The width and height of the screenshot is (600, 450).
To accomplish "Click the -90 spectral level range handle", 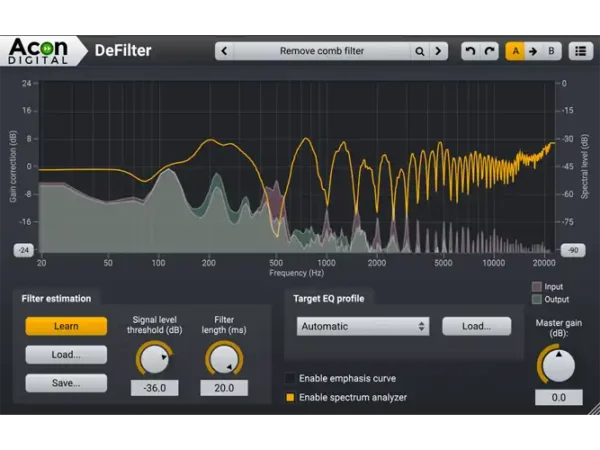I will click(573, 250).
